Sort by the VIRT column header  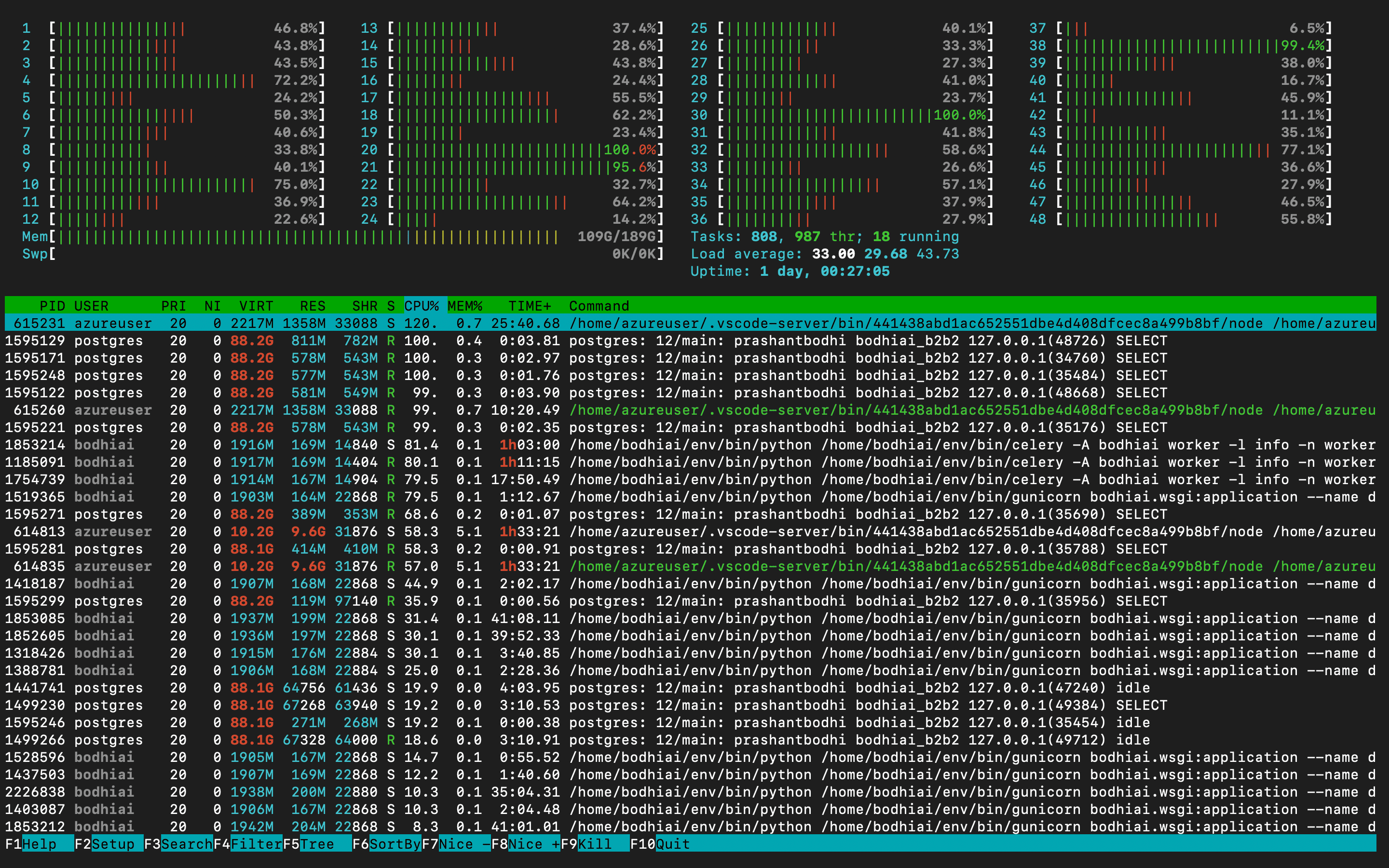tap(256, 306)
